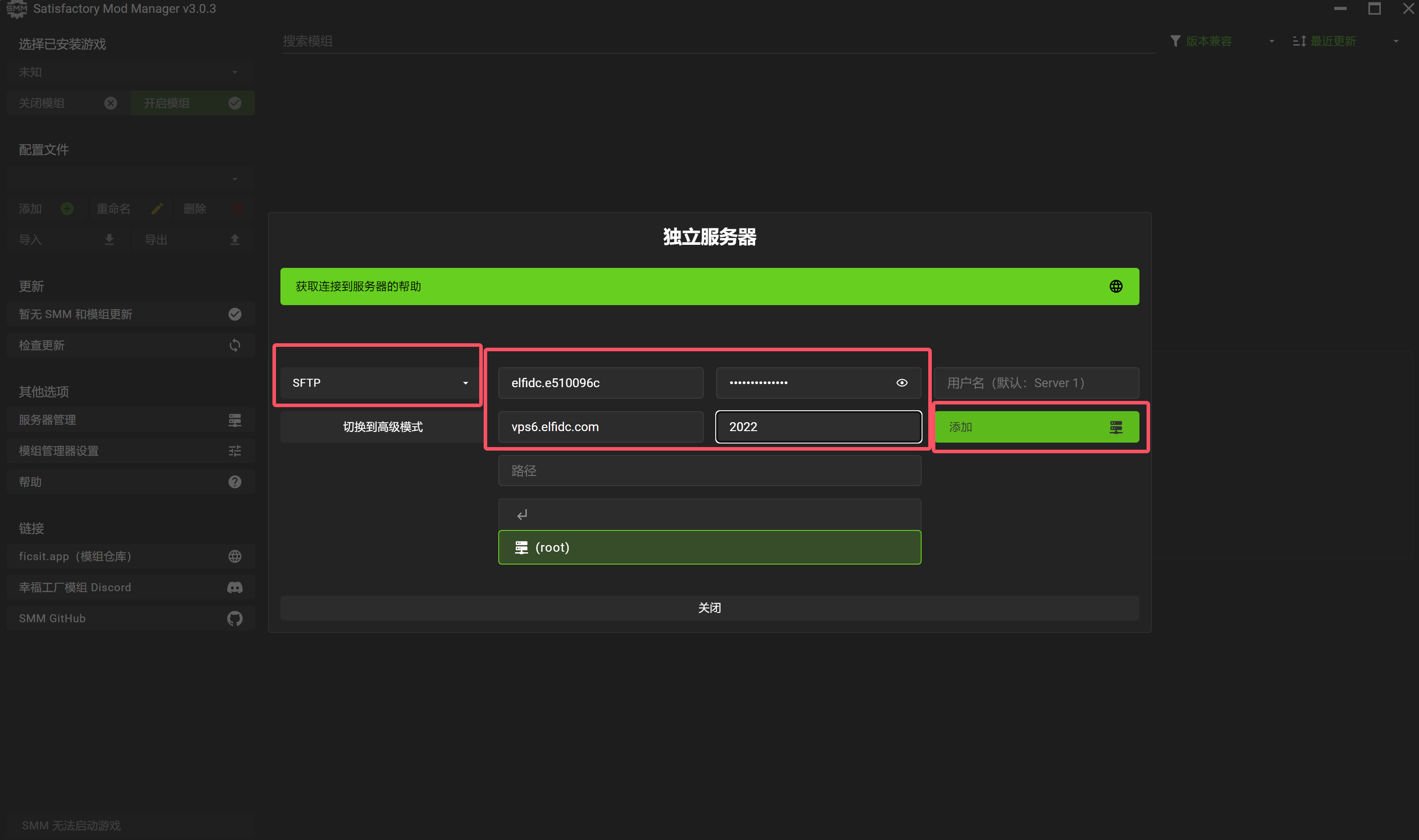Open 幸福工厂模组 Discord link
This screenshot has height=840, width=1419.
130,588
